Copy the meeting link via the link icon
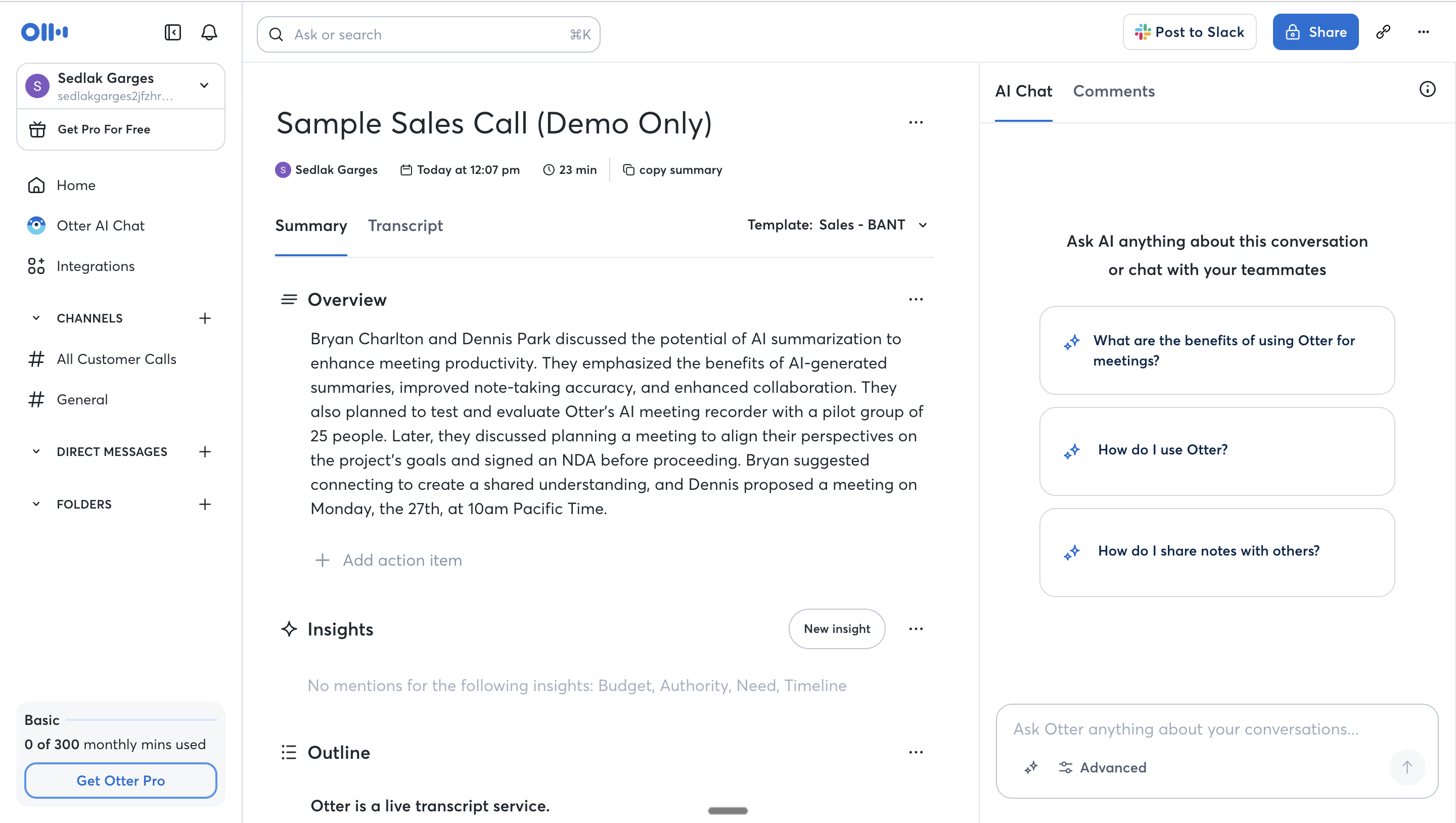Viewport: 1456px width, 823px height. tap(1383, 32)
